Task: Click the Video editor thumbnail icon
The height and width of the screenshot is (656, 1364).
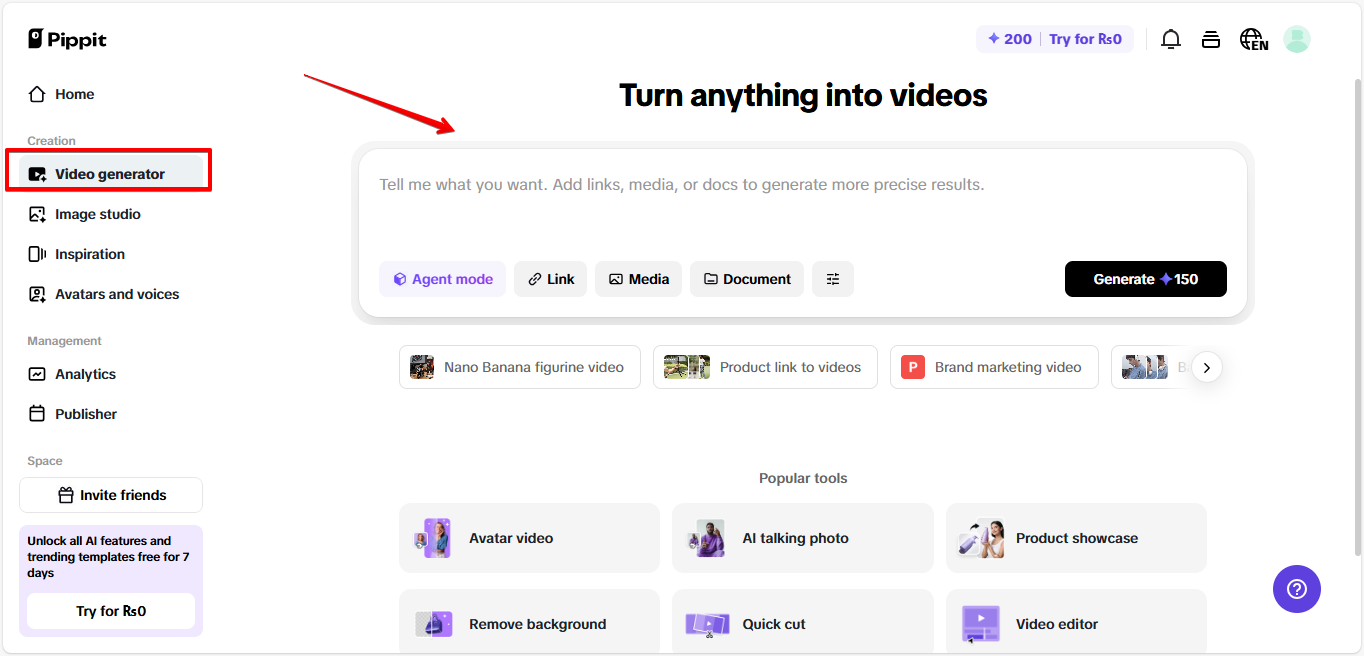Action: pos(980,624)
